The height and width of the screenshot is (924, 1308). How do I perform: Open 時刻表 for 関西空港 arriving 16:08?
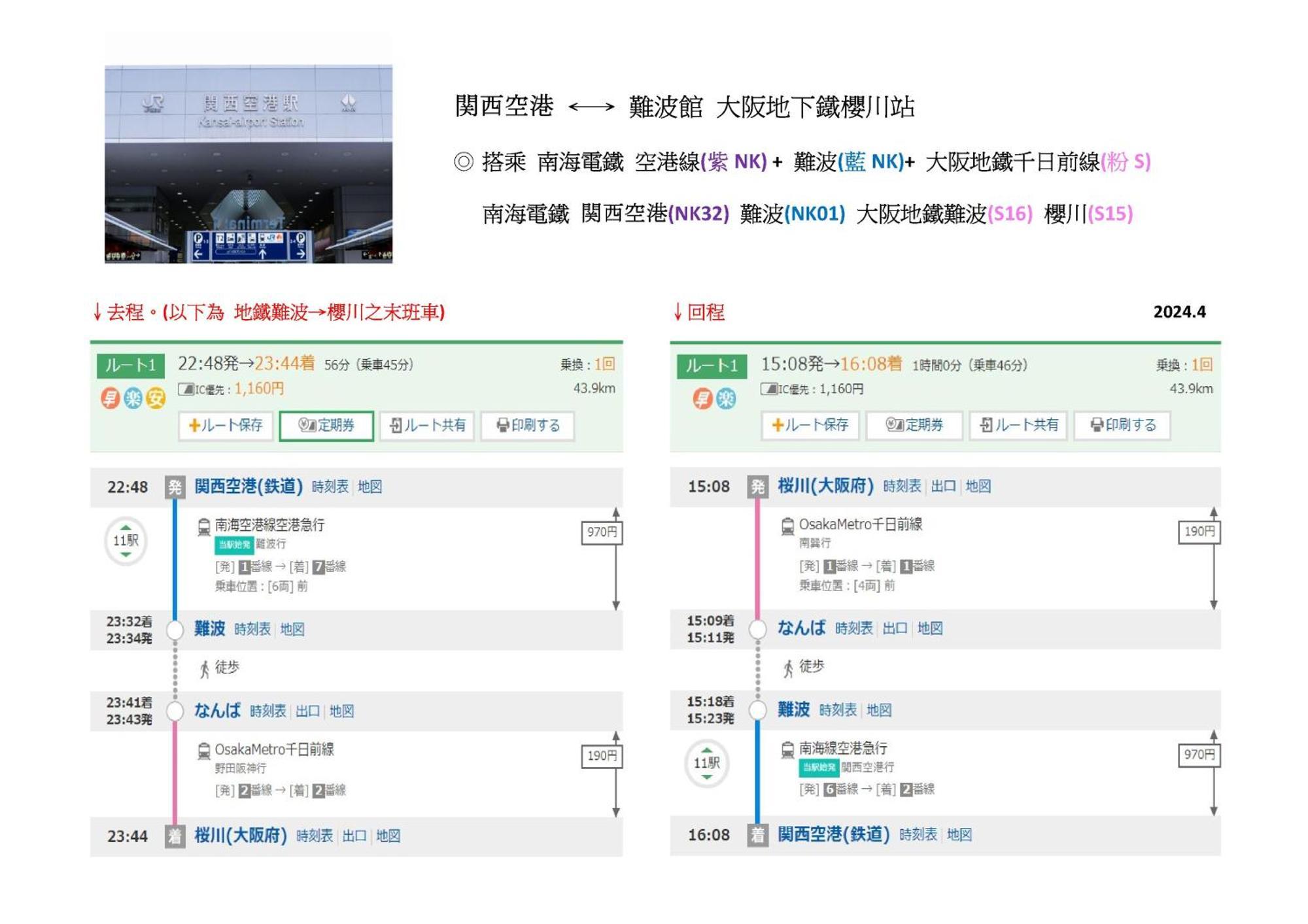(x=918, y=836)
